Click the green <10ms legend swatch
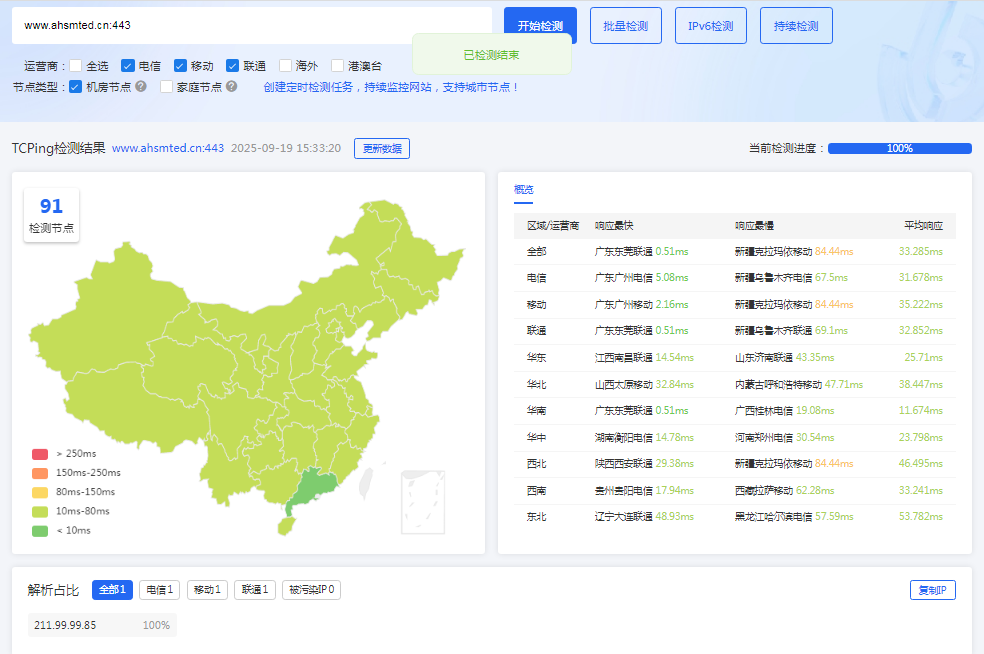984x654 pixels. [40, 530]
